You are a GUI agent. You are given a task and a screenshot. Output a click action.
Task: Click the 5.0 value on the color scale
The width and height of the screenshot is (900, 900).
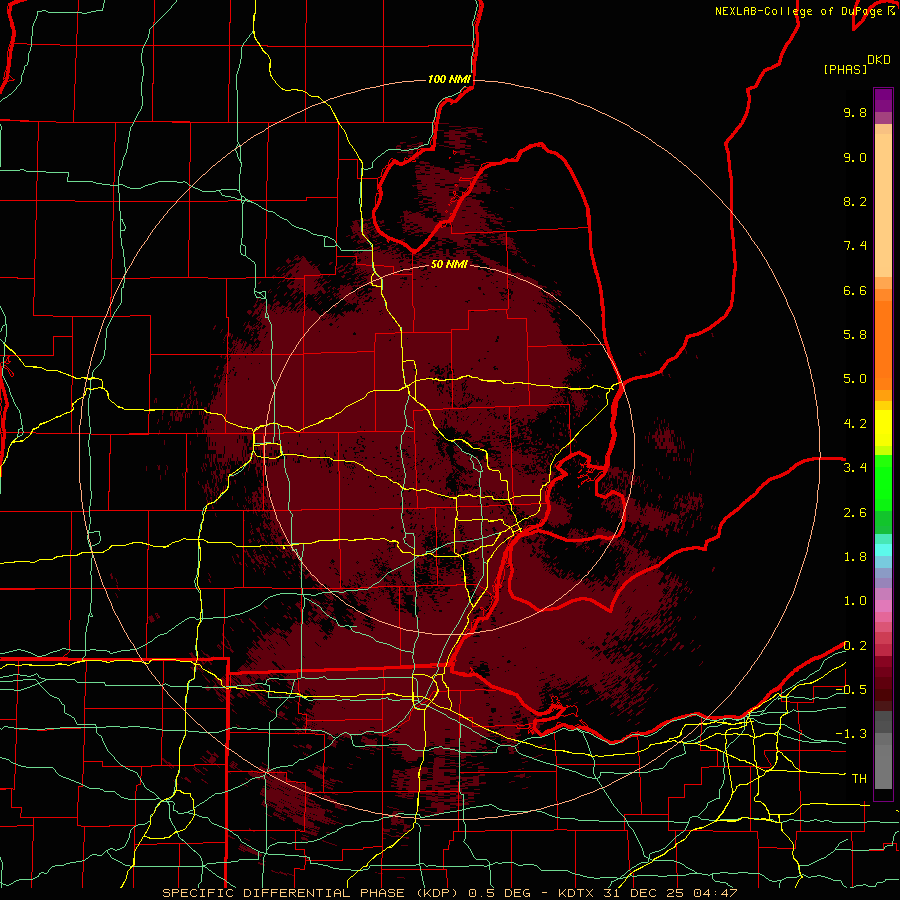(855, 379)
